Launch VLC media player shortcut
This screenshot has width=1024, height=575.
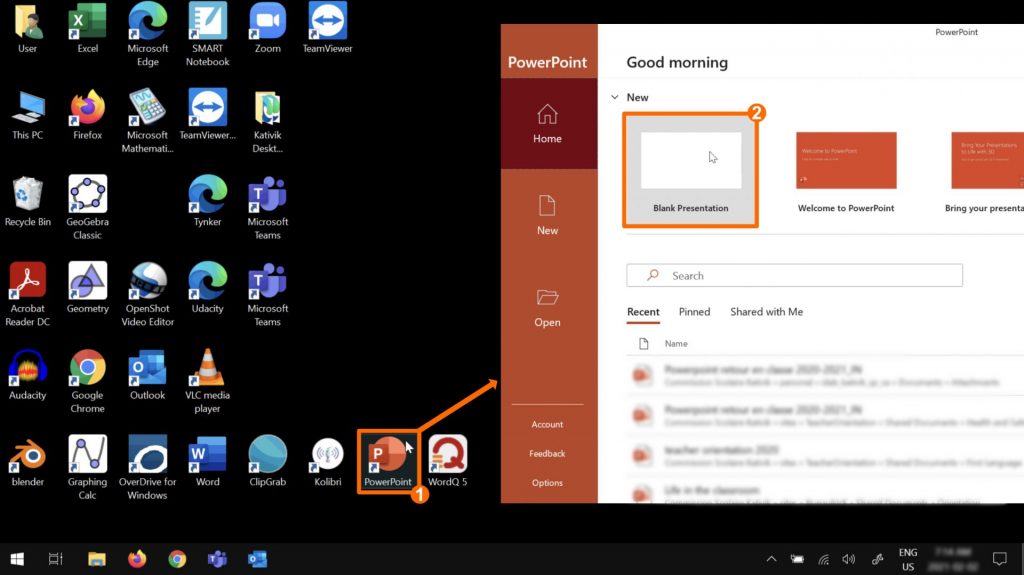click(207, 371)
